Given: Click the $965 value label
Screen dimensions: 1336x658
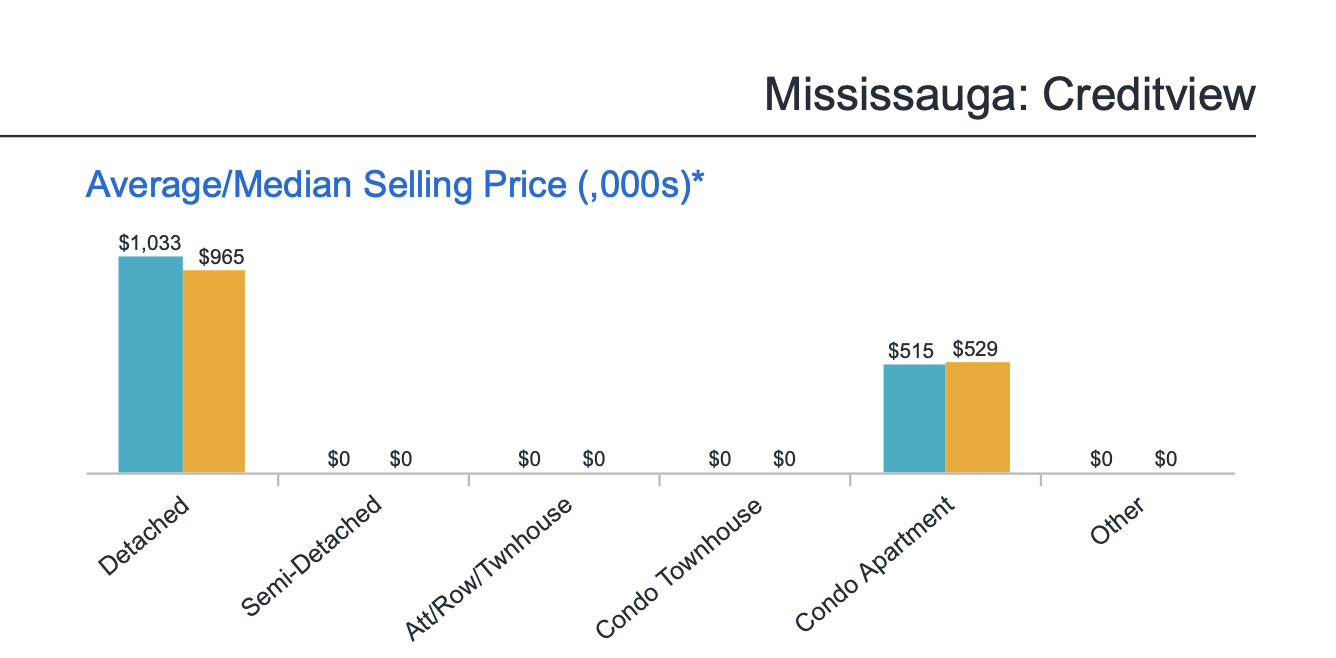Looking at the screenshot, I should pos(221,257).
